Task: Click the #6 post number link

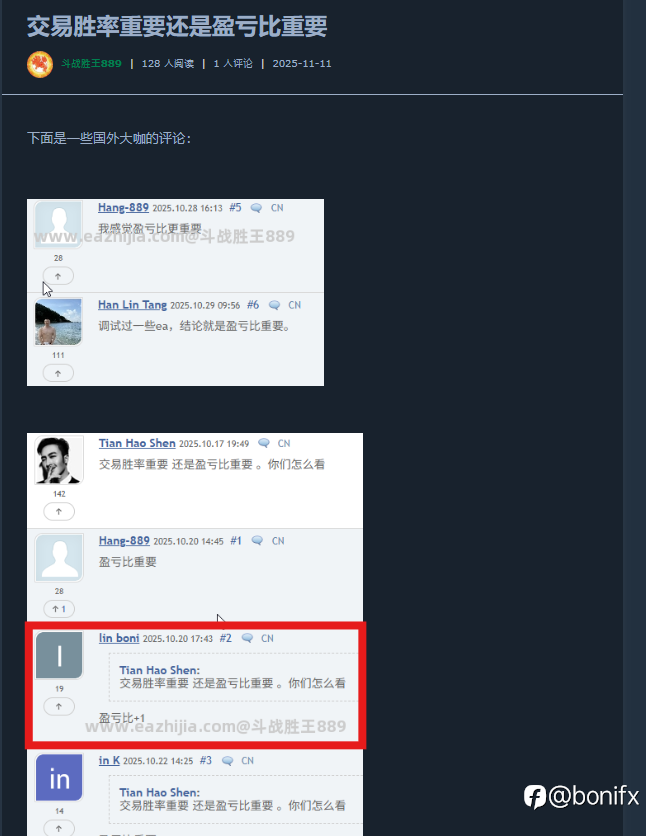Action: point(253,305)
